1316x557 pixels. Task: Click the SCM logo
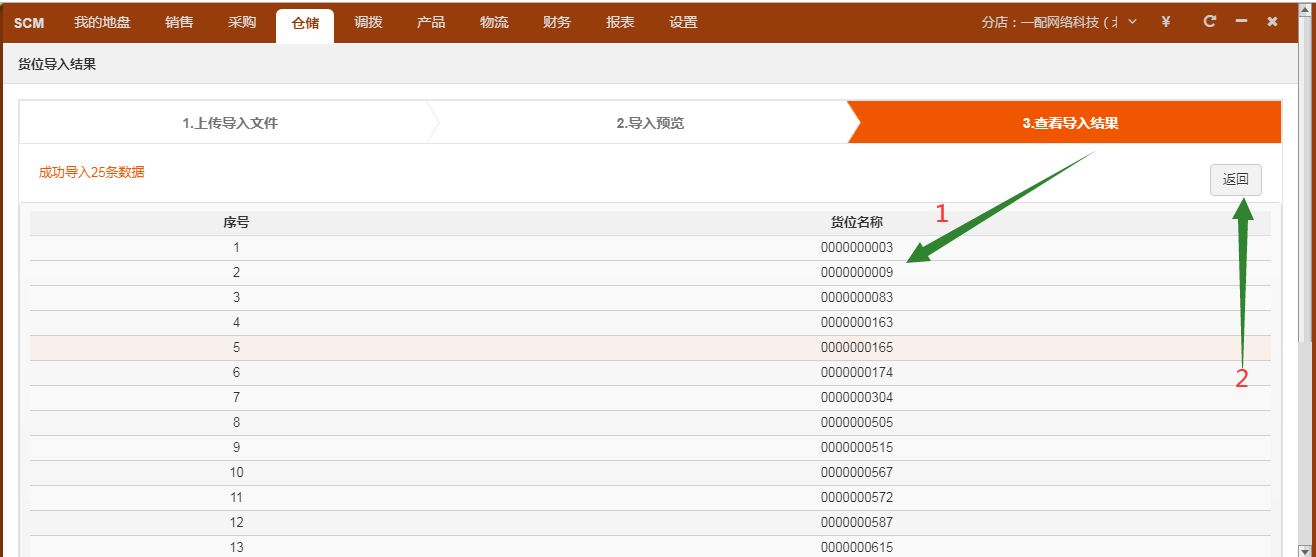click(x=29, y=23)
